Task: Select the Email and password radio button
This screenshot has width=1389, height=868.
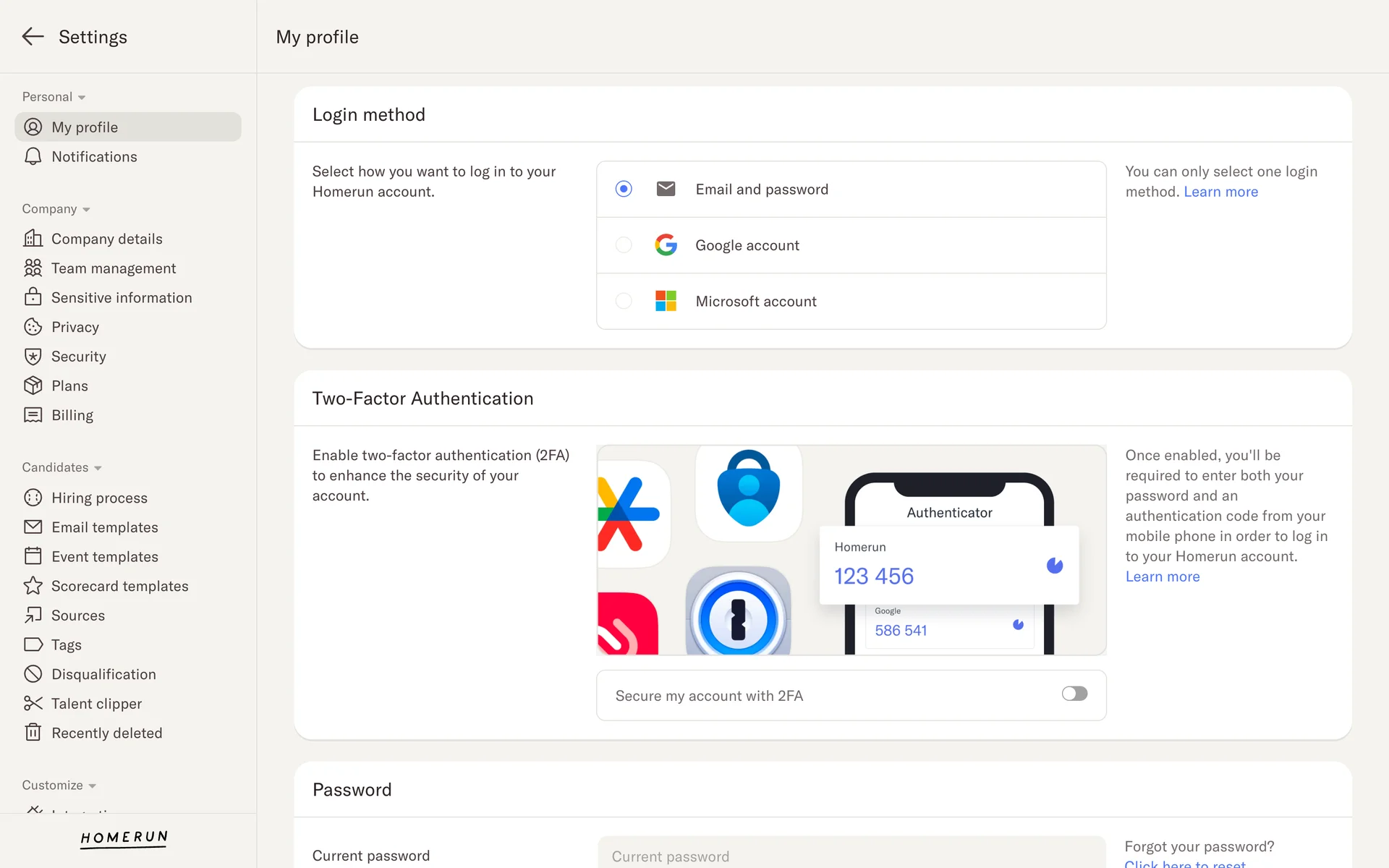Action: (624, 189)
